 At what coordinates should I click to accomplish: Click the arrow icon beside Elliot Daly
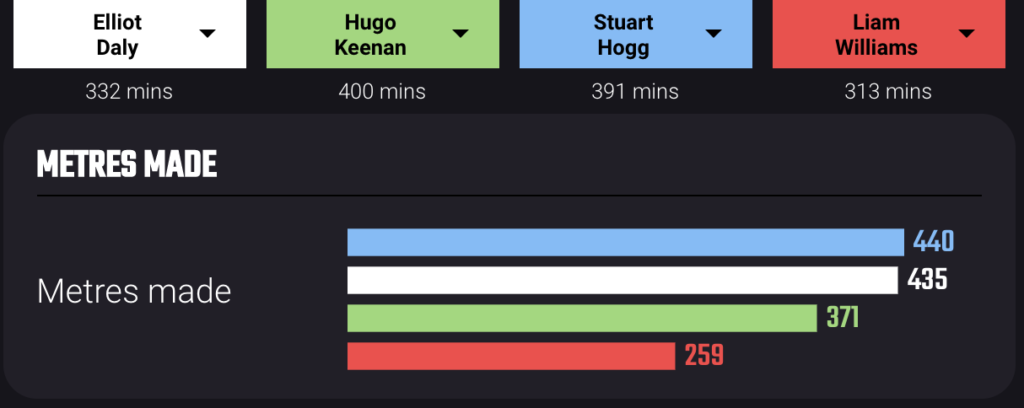coord(208,34)
